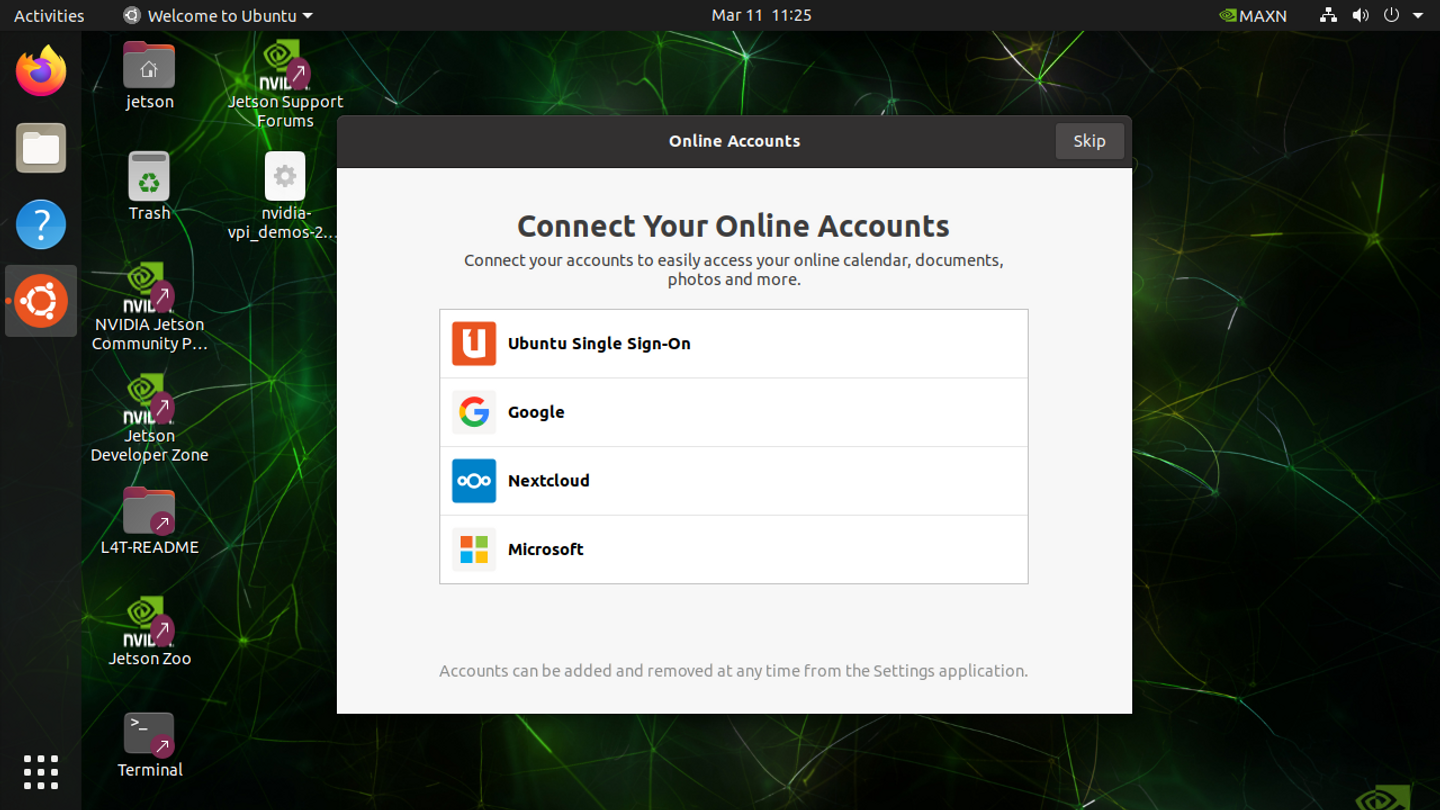Viewport: 1440px width, 810px height.
Task: Click the network status icon
Action: (x=1328, y=15)
